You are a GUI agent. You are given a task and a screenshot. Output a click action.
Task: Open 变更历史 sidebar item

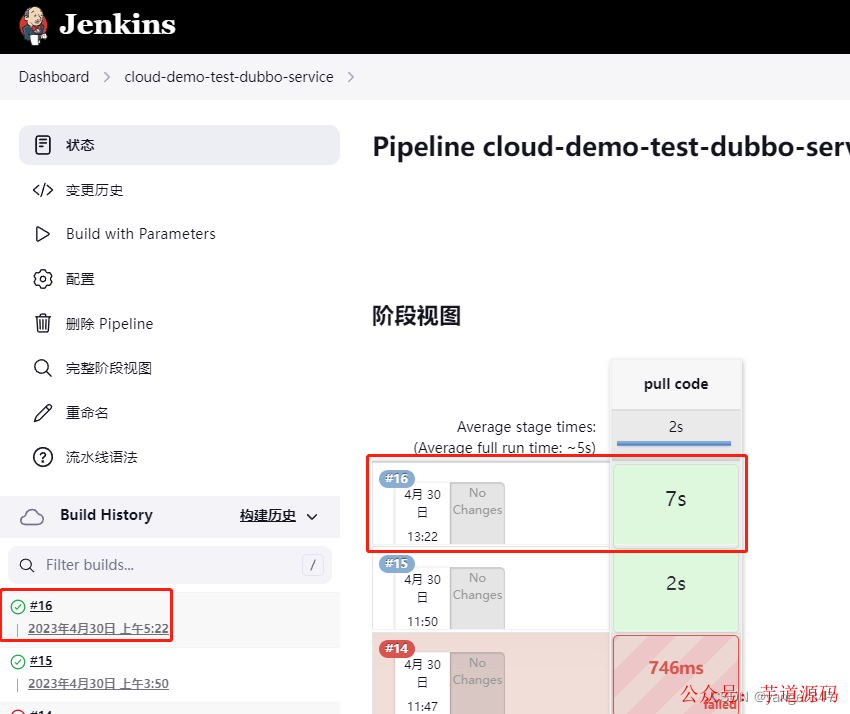(x=94, y=190)
